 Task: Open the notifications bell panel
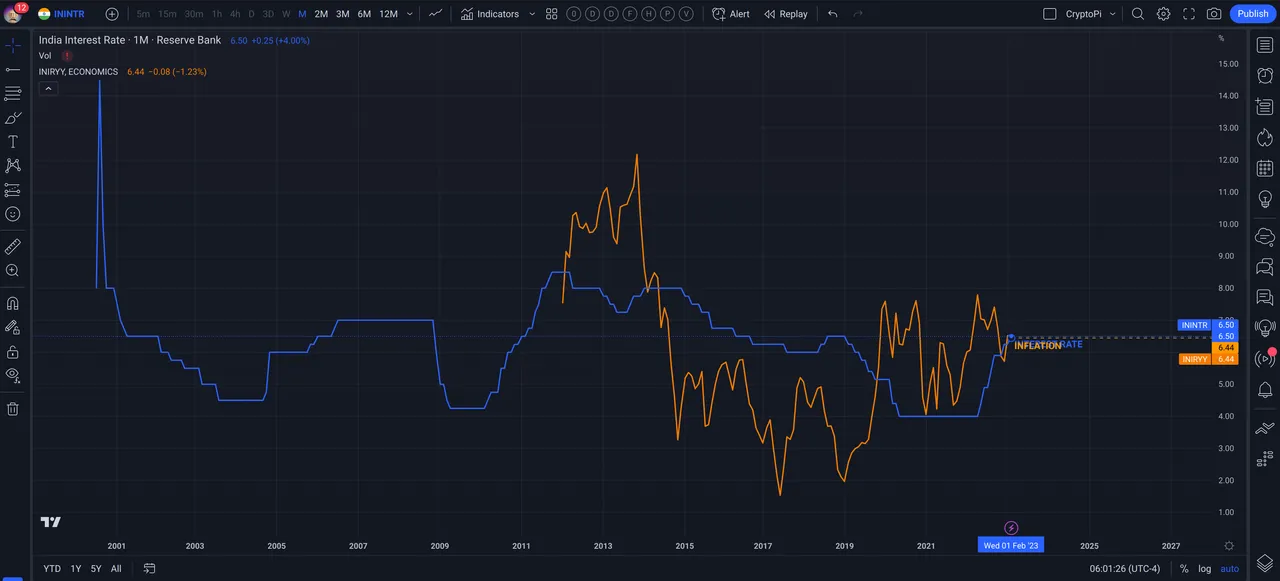[x=1265, y=389]
